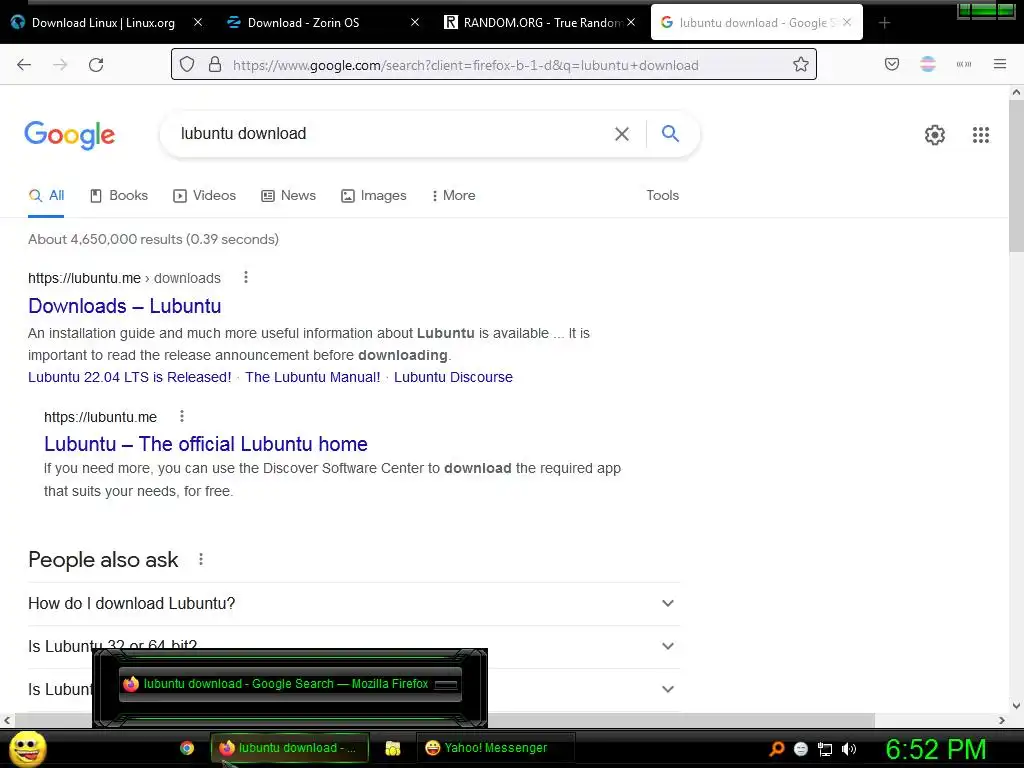Open the More search filters dropdown
The image size is (1024, 768).
pos(453,195)
